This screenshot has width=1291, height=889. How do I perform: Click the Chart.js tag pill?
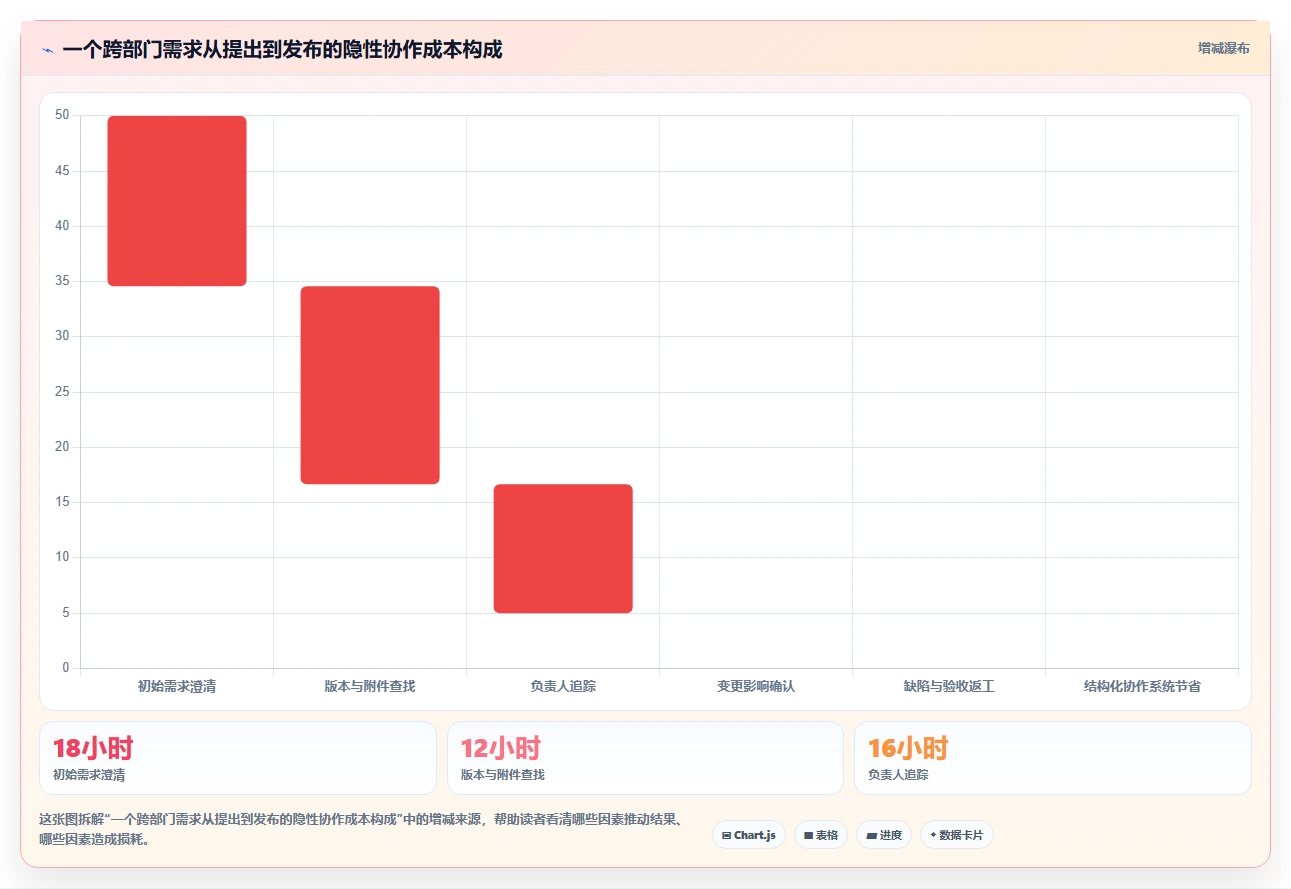coord(749,835)
